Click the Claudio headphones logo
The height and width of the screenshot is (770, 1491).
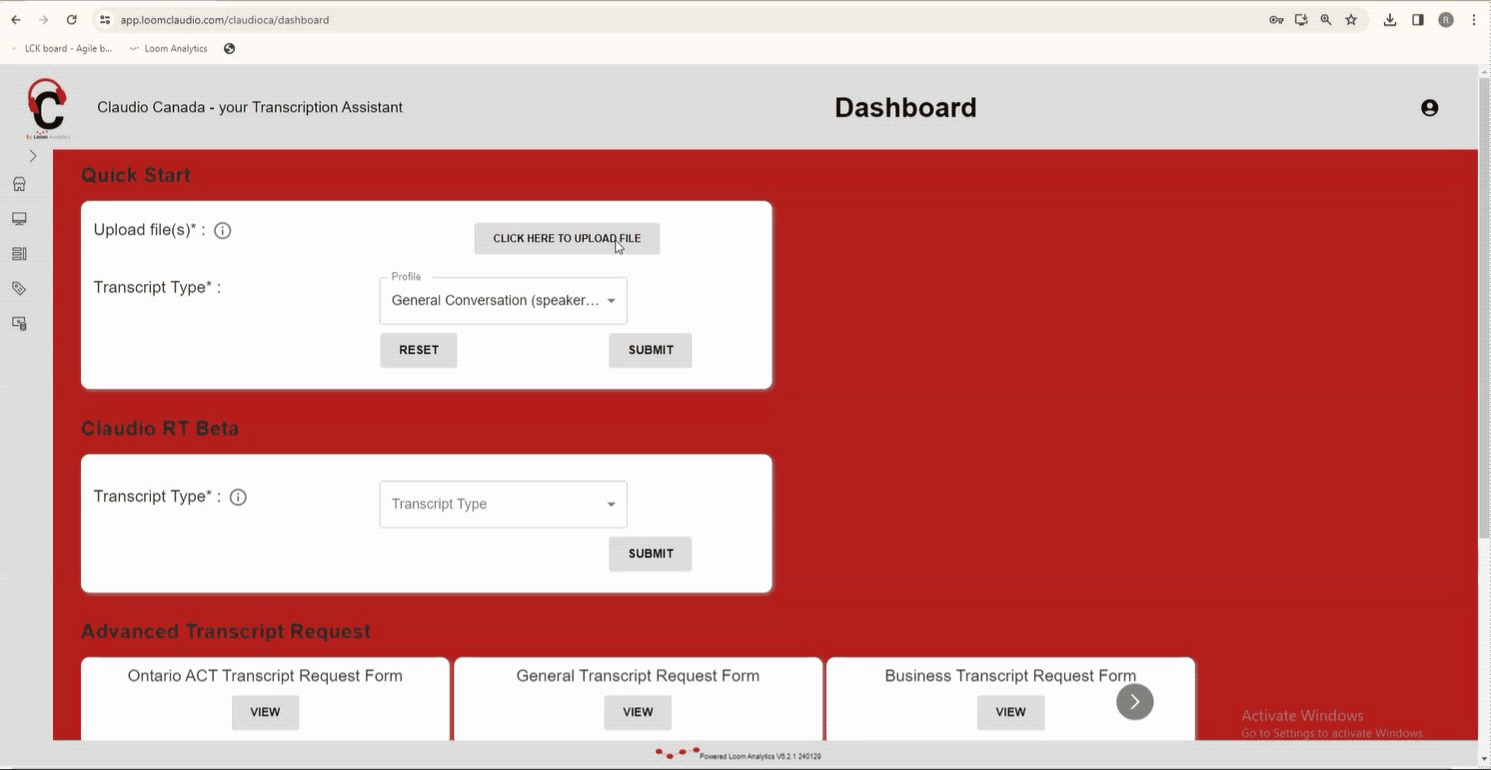[x=46, y=109]
